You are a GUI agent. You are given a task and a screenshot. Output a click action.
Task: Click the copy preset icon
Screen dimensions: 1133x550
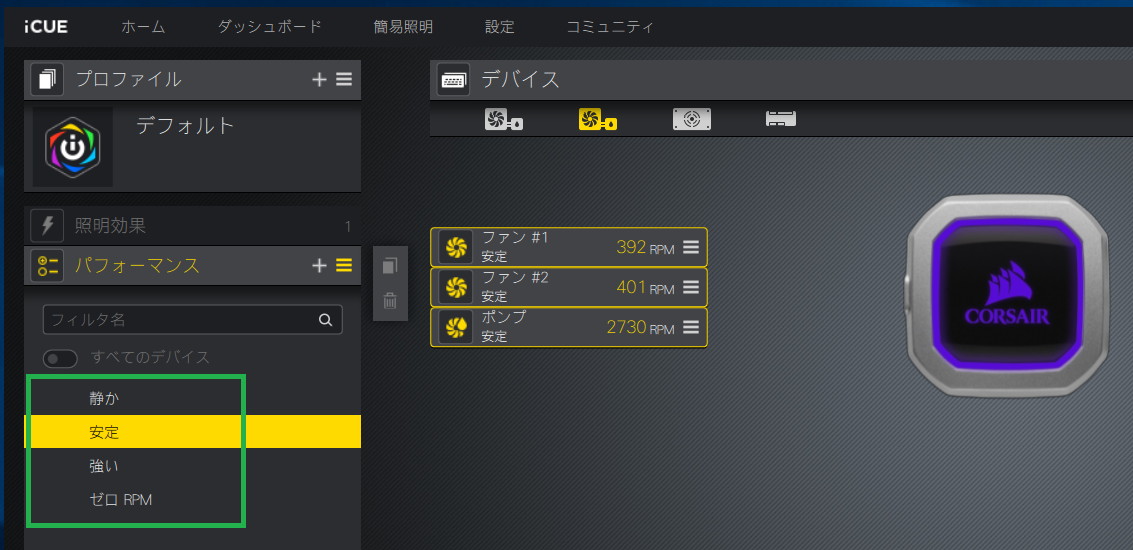coord(390,265)
